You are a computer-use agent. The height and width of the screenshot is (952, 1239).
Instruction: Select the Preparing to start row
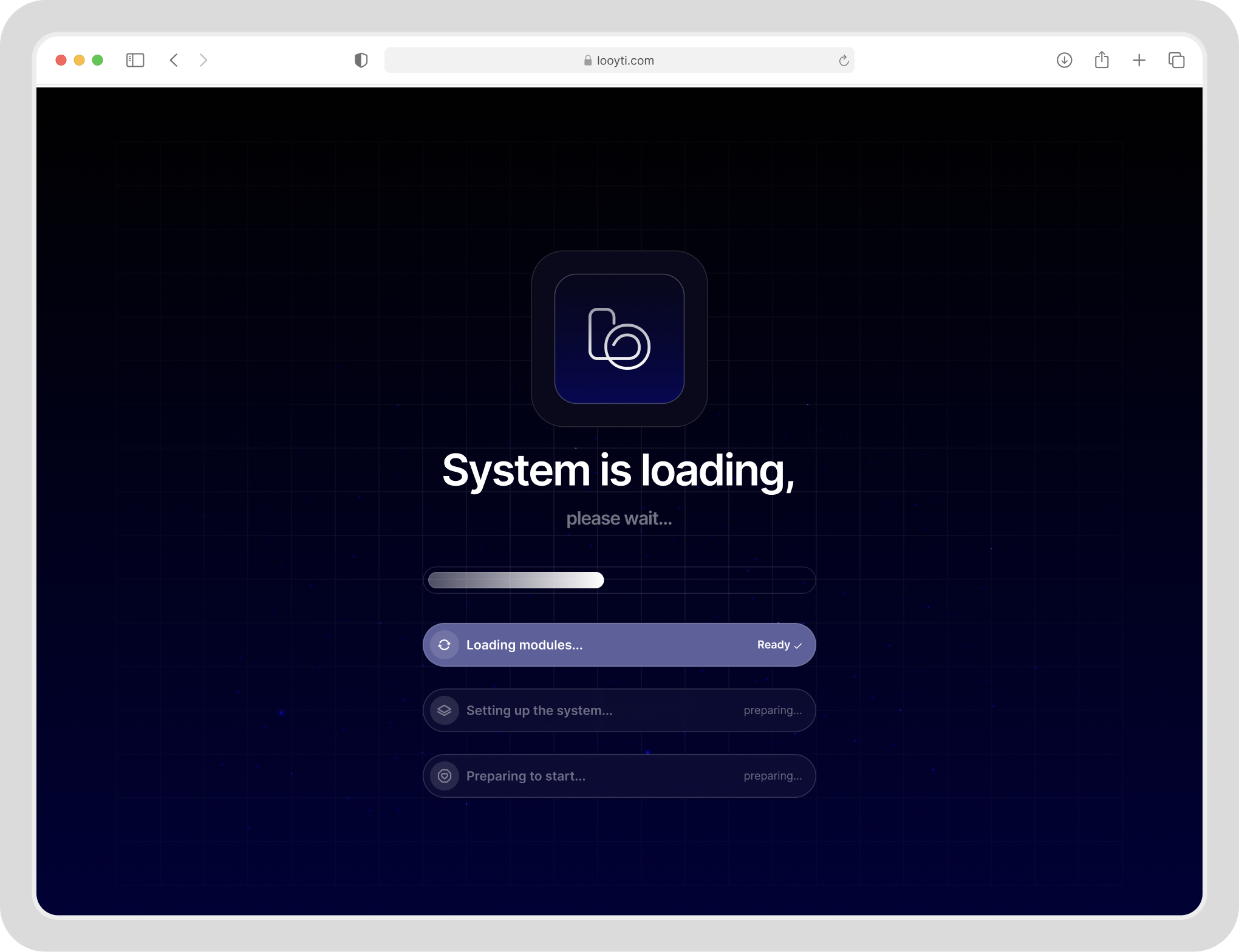point(619,776)
